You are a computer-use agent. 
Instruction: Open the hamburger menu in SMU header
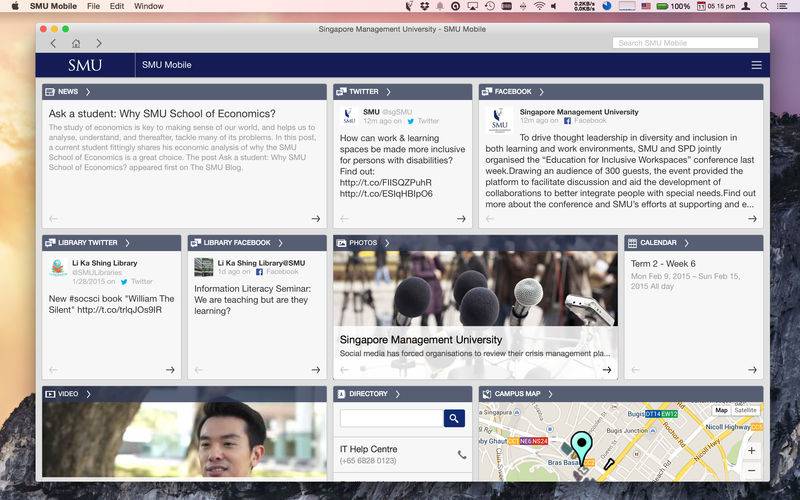[x=756, y=65]
